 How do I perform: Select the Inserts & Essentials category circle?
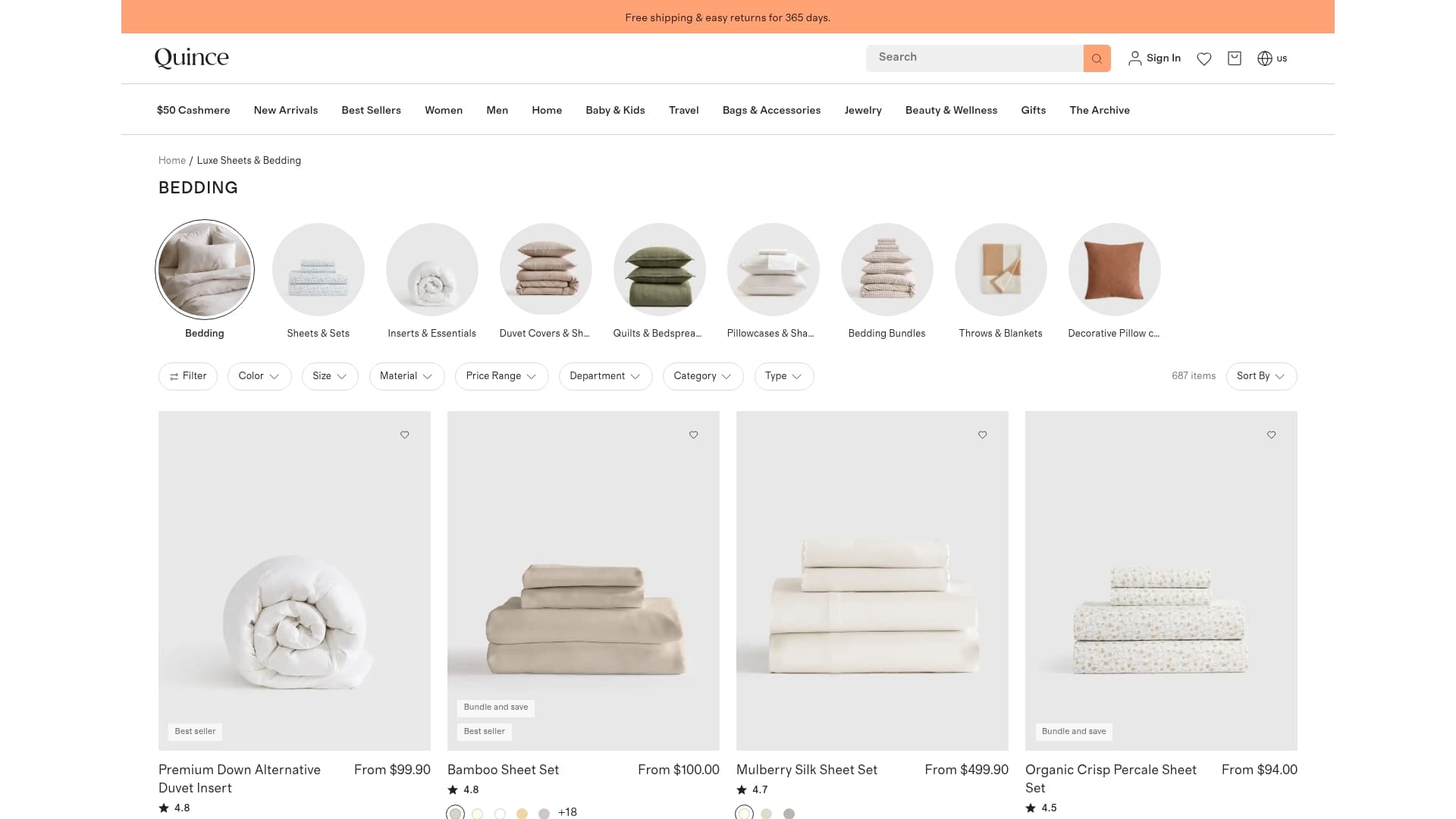coord(432,269)
